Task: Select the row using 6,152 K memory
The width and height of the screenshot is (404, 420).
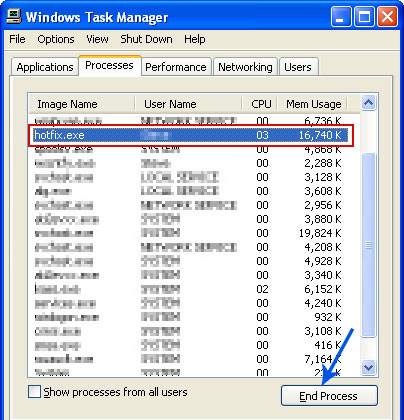Action: tap(188, 289)
